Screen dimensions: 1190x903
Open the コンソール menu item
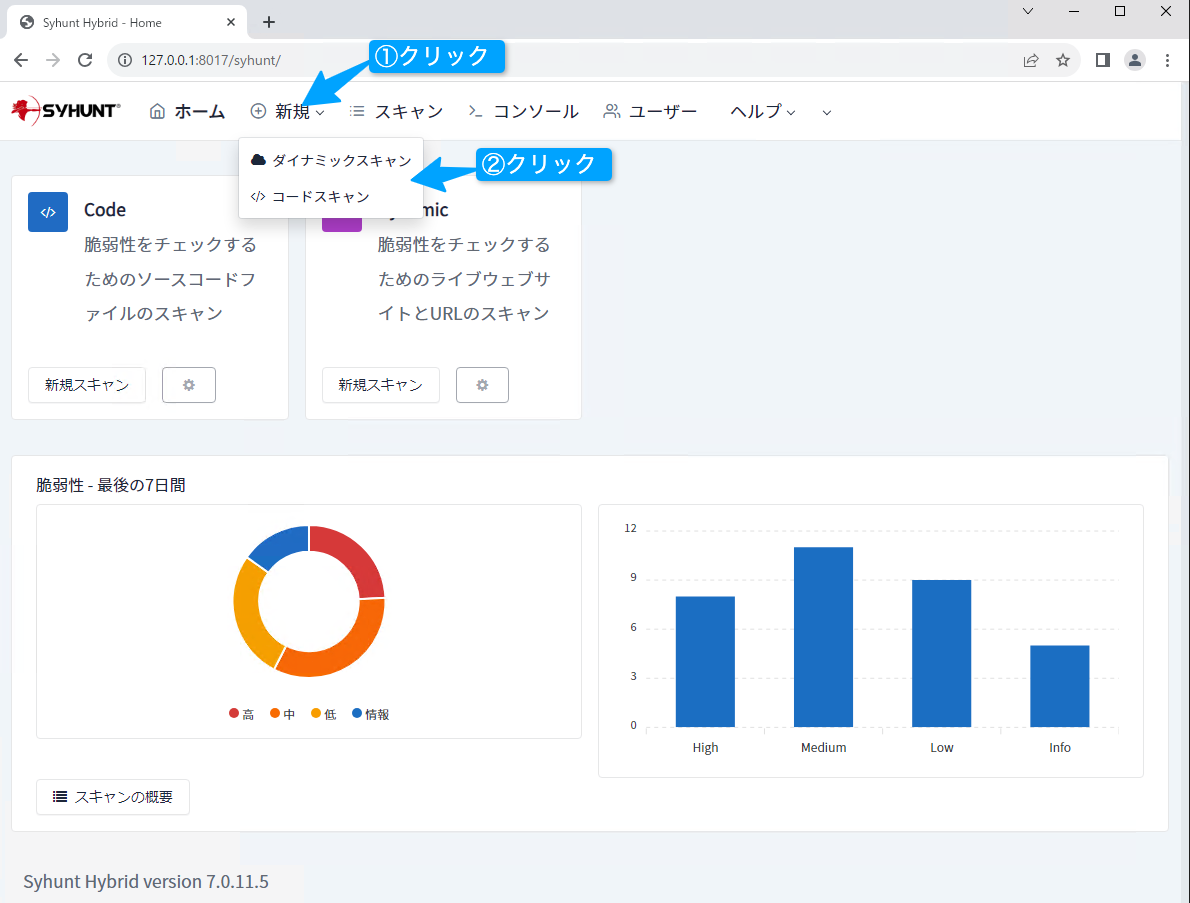coord(524,112)
